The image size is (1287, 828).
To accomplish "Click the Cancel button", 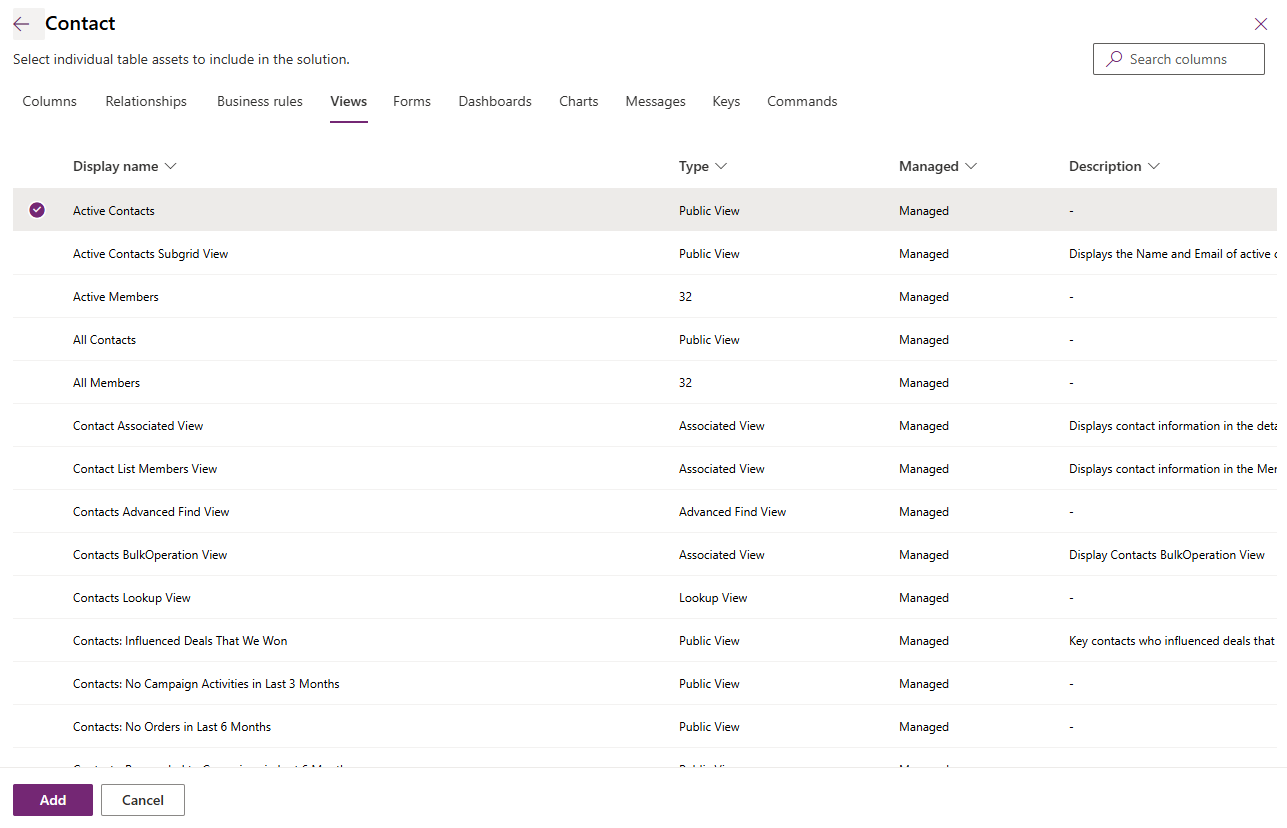I will 142,800.
